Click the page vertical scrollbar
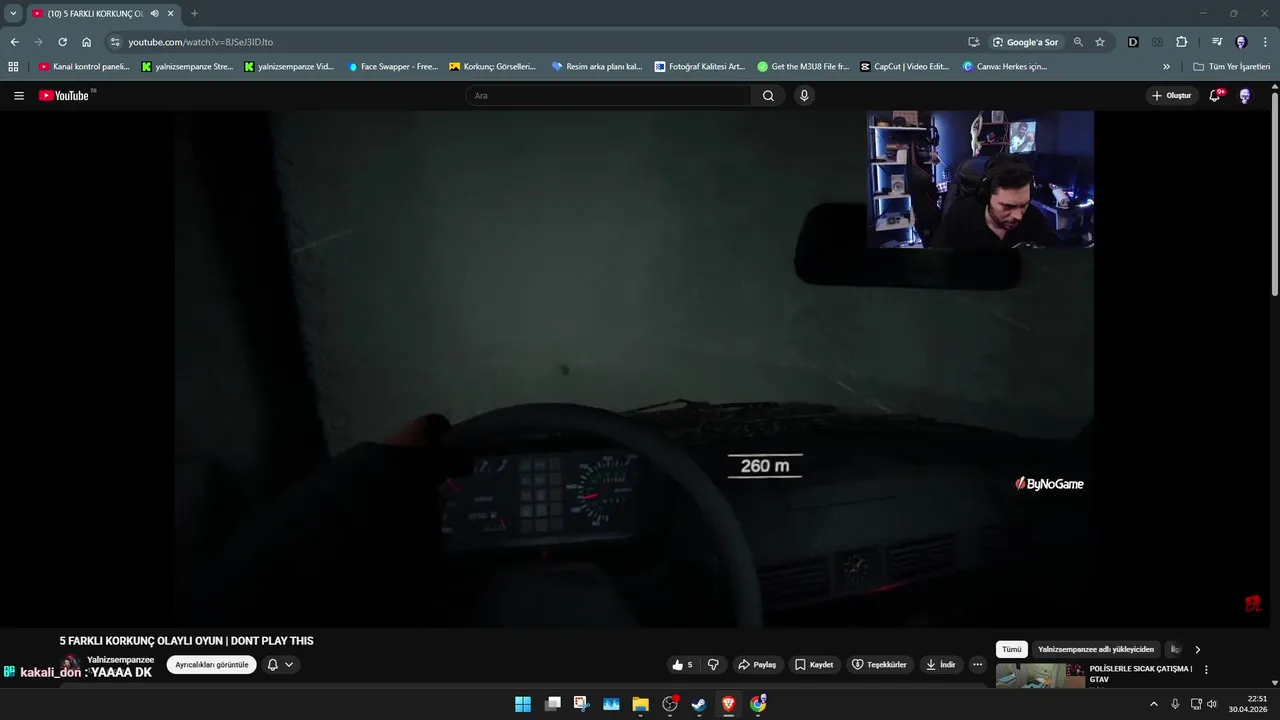 click(x=1274, y=195)
